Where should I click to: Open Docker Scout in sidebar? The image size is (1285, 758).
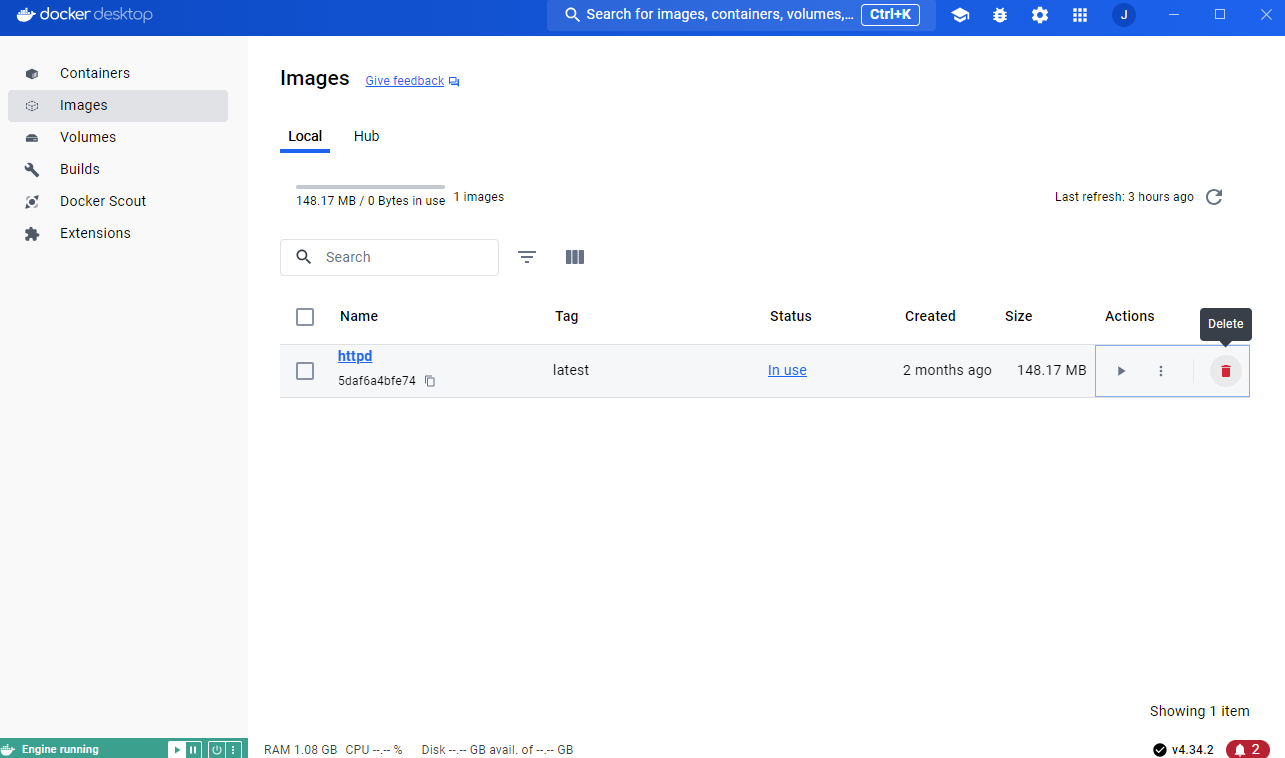118,201
